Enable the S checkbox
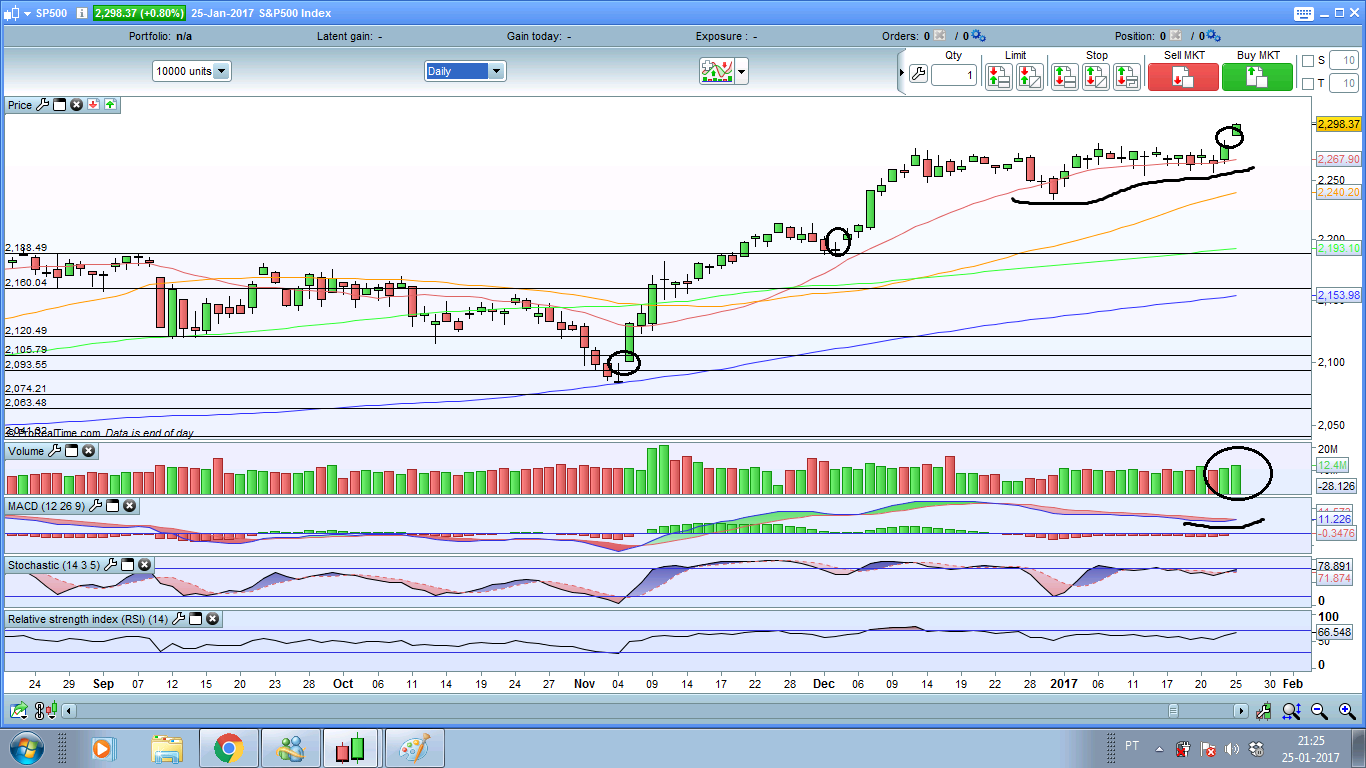This screenshot has height=768, width=1366. coord(1308,60)
